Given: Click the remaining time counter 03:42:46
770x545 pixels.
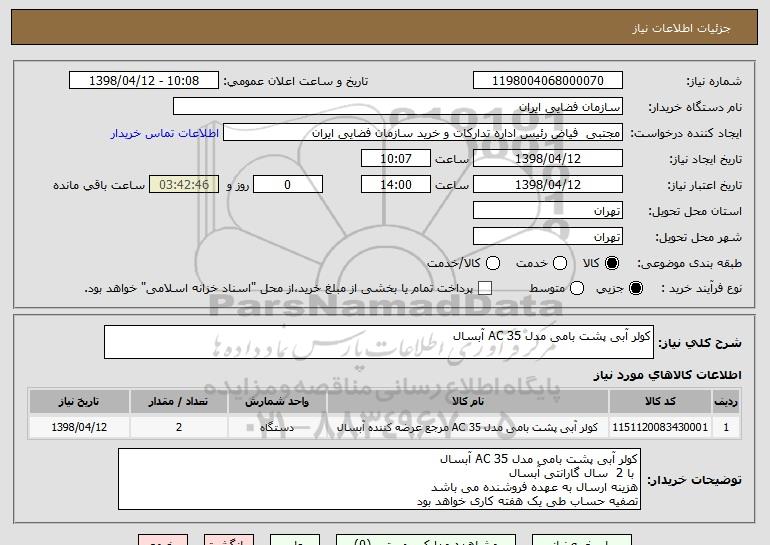Looking at the screenshot, I should (184, 185).
